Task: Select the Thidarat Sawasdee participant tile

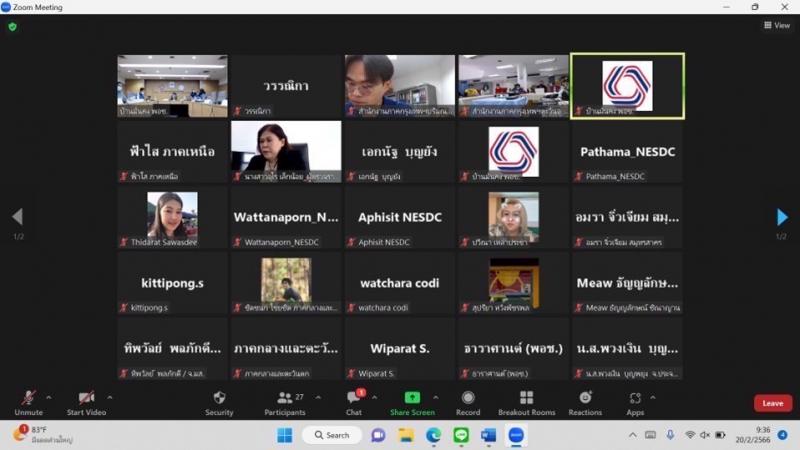Action: (x=172, y=217)
